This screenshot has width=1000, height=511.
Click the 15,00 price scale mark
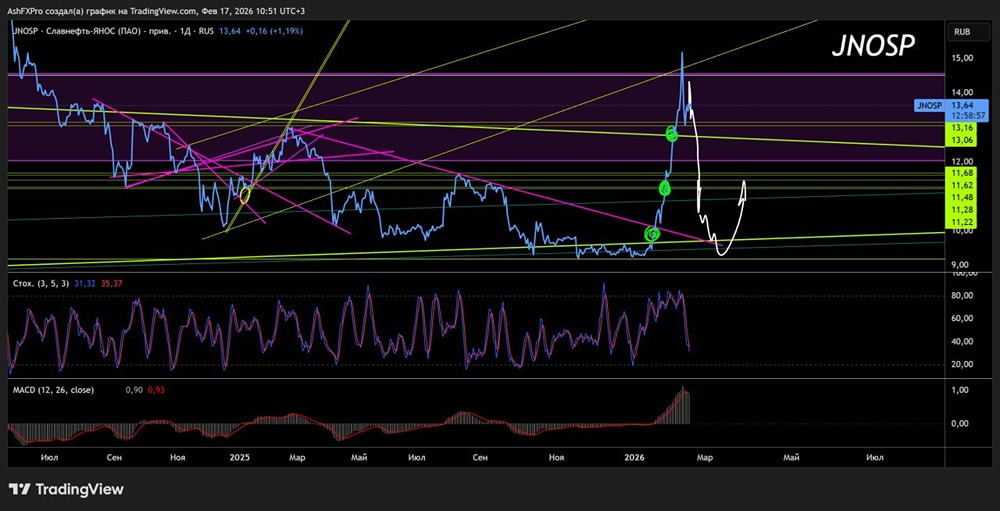click(x=960, y=58)
